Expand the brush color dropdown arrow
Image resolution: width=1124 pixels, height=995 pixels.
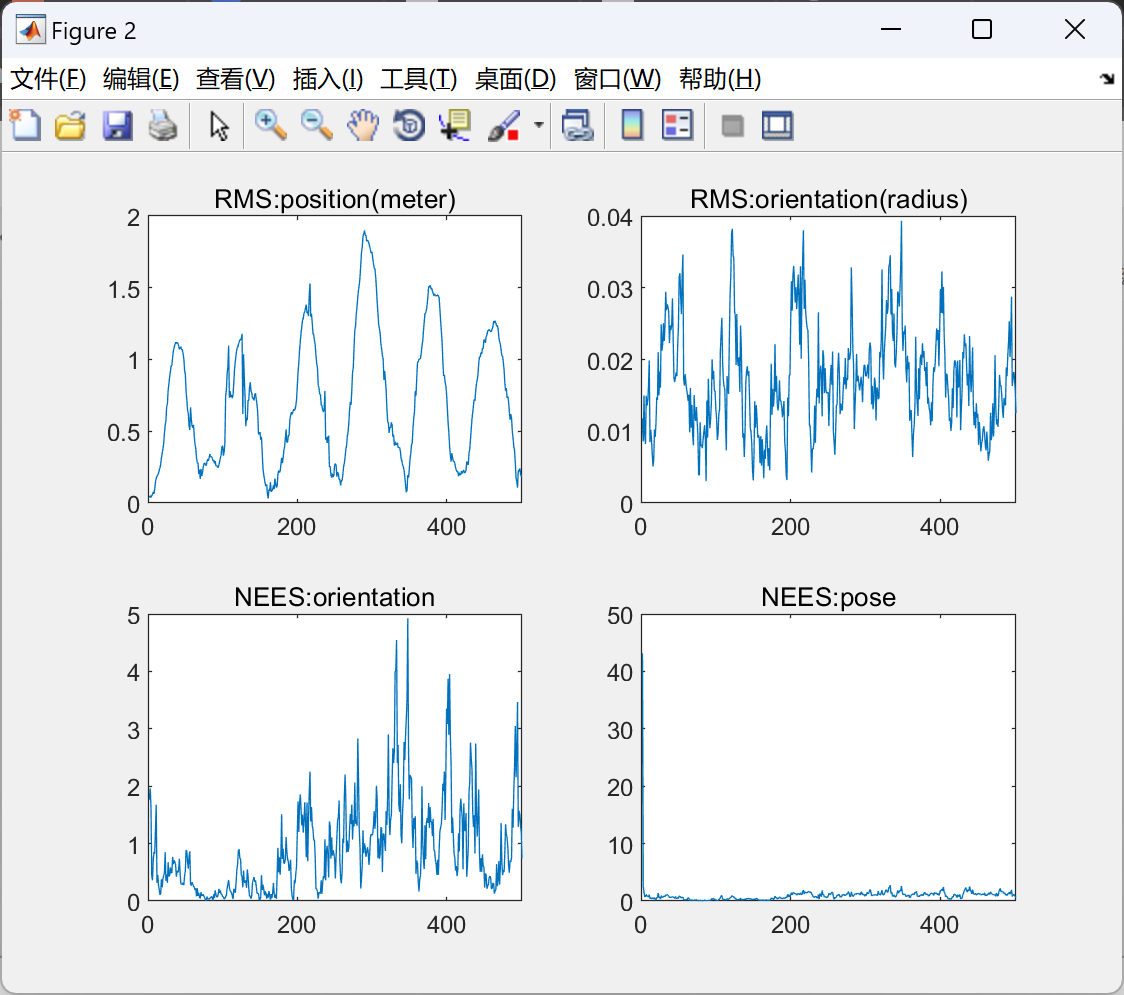[538, 125]
